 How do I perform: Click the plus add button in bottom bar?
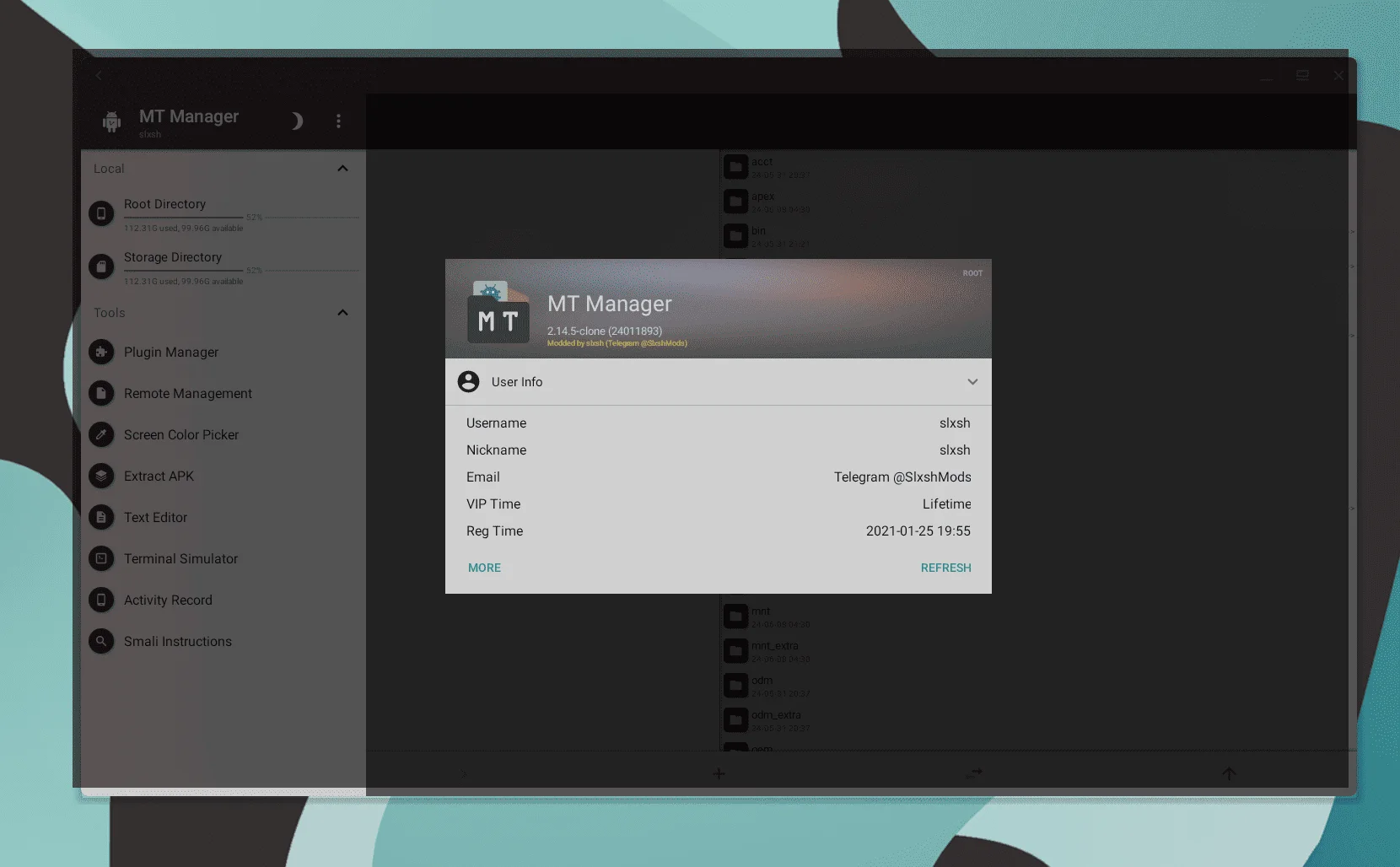[719, 773]
